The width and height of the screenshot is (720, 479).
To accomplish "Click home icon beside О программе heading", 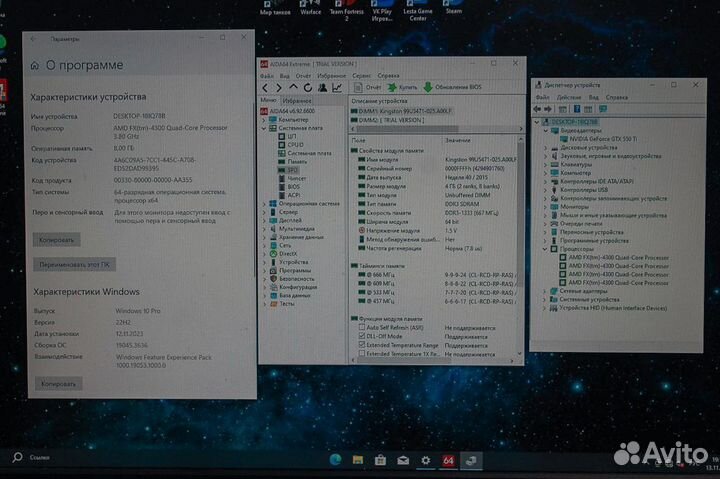I will [35, 66].
